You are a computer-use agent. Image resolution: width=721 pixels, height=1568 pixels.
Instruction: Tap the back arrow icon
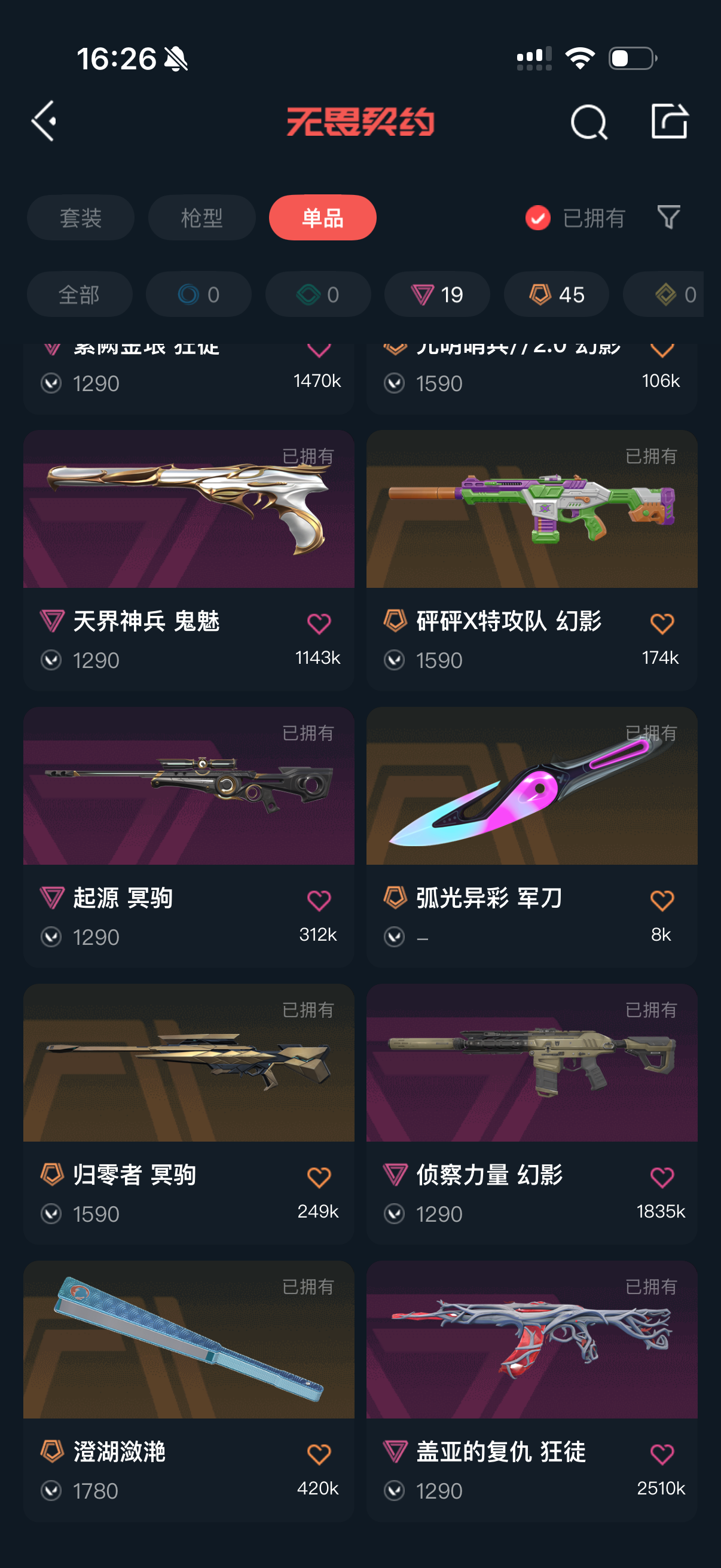point(44,121)
